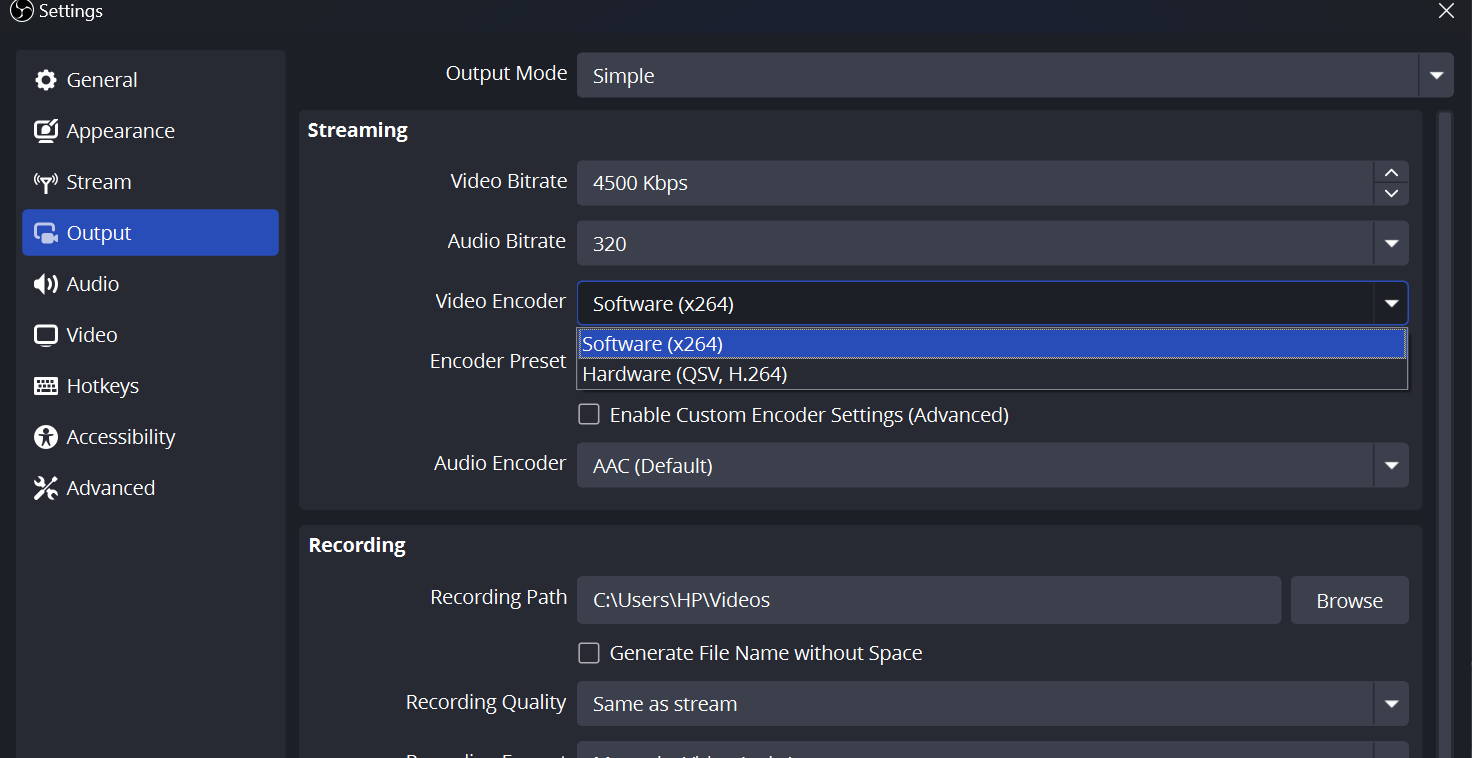Click the Video display icon

(x=46, y=334)
